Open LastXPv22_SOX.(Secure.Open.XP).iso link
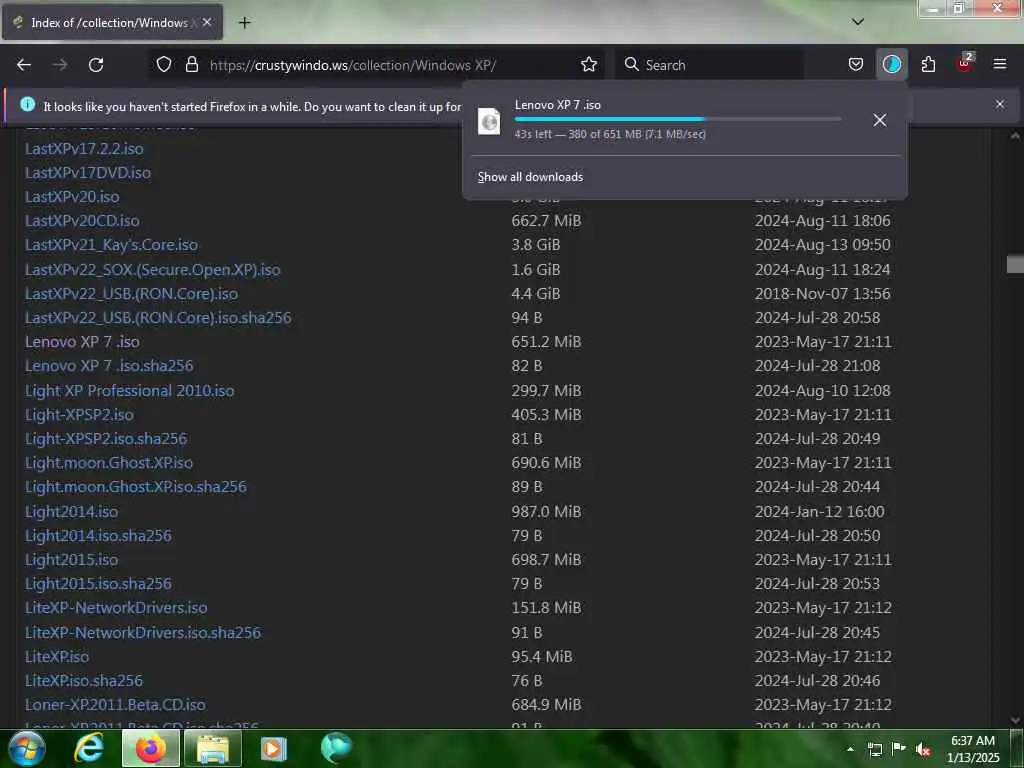Image resolution: width=1024 pixels, height=768 pixels. 152,270
